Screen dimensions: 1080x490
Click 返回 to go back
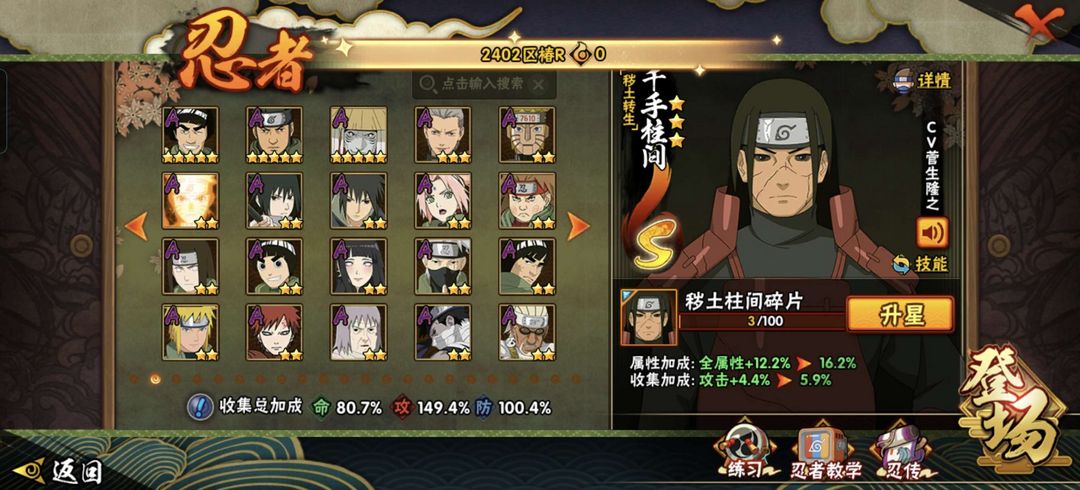click(59, 471)
